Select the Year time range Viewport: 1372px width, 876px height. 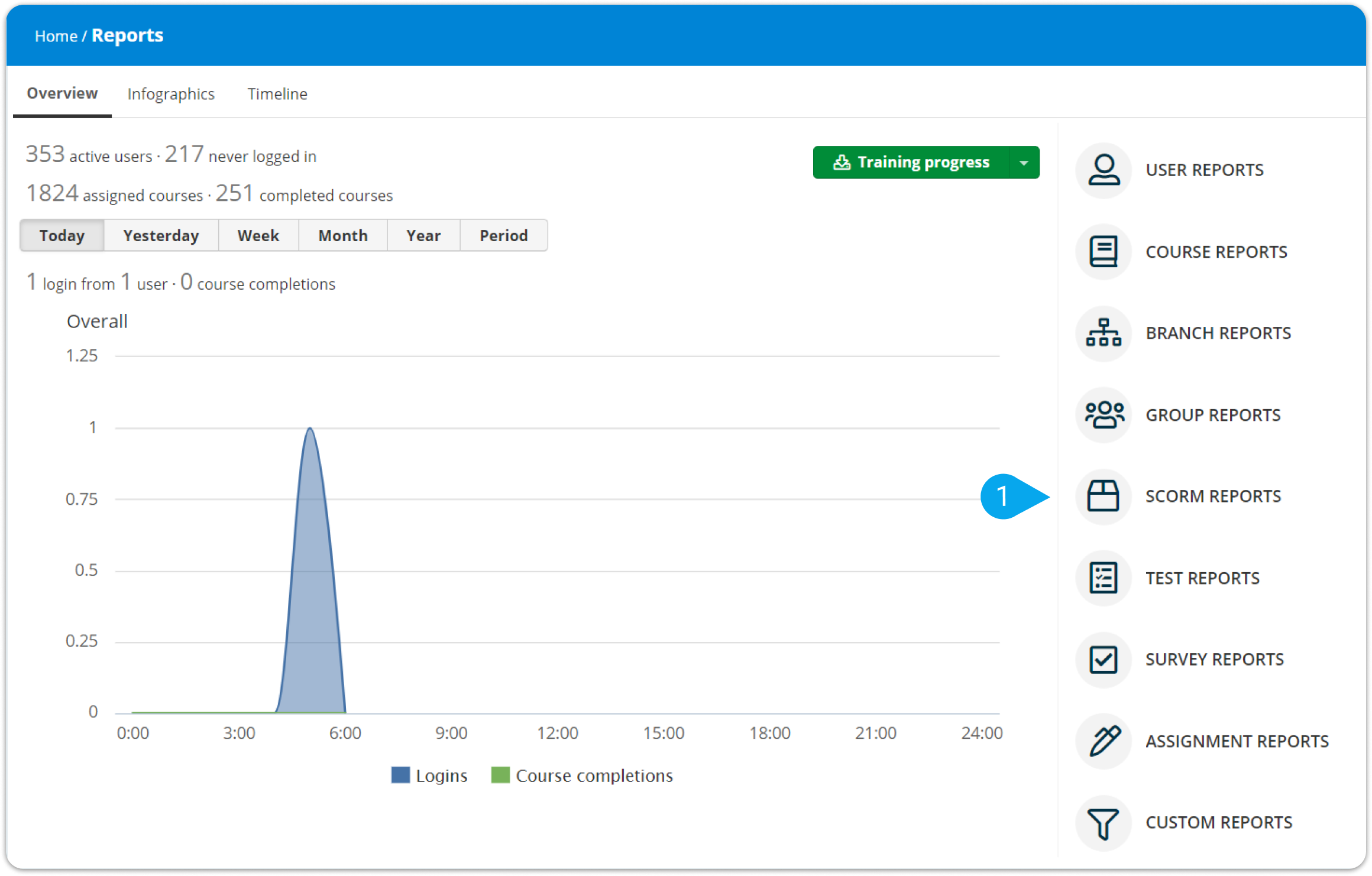click(423, 235)
